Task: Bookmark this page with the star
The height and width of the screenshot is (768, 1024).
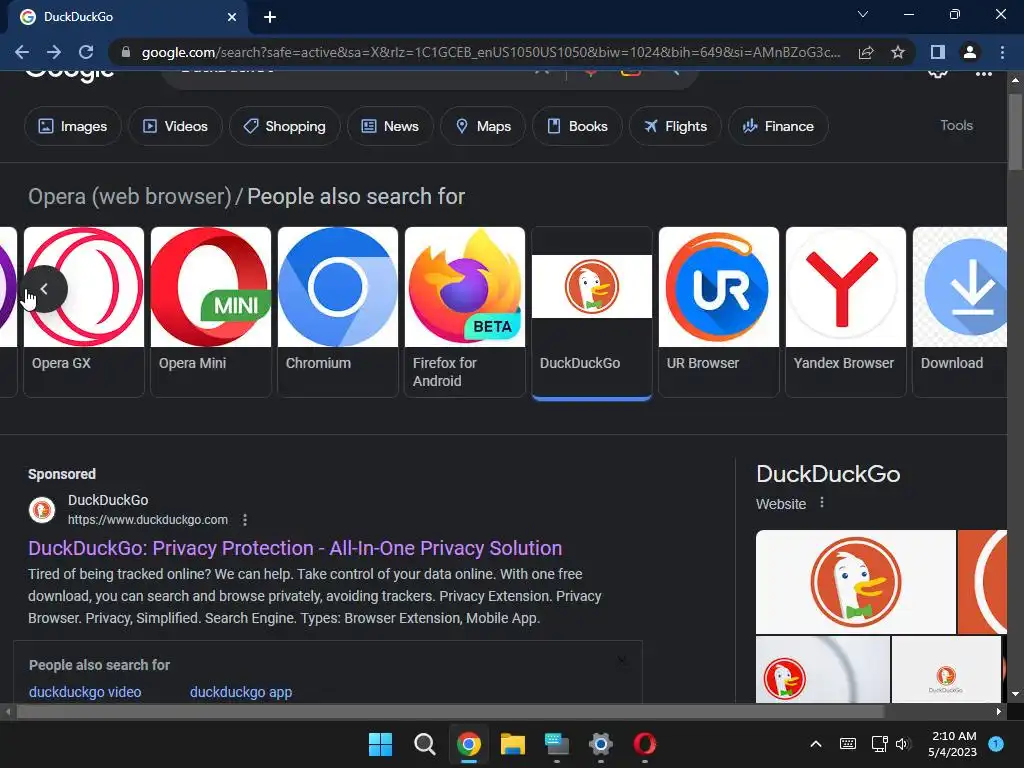Action: 898,52
